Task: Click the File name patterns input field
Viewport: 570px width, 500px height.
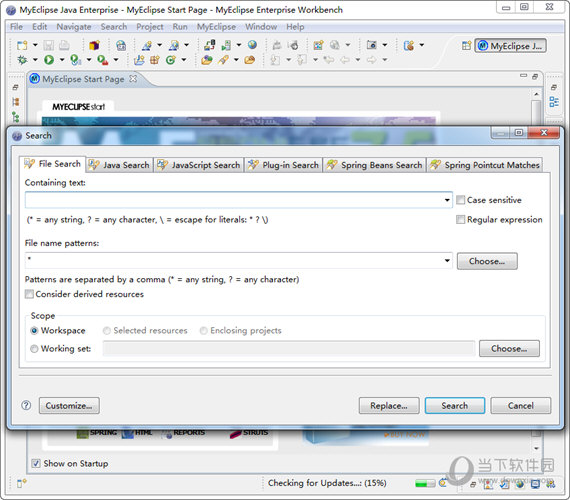Action: (238, 260)
